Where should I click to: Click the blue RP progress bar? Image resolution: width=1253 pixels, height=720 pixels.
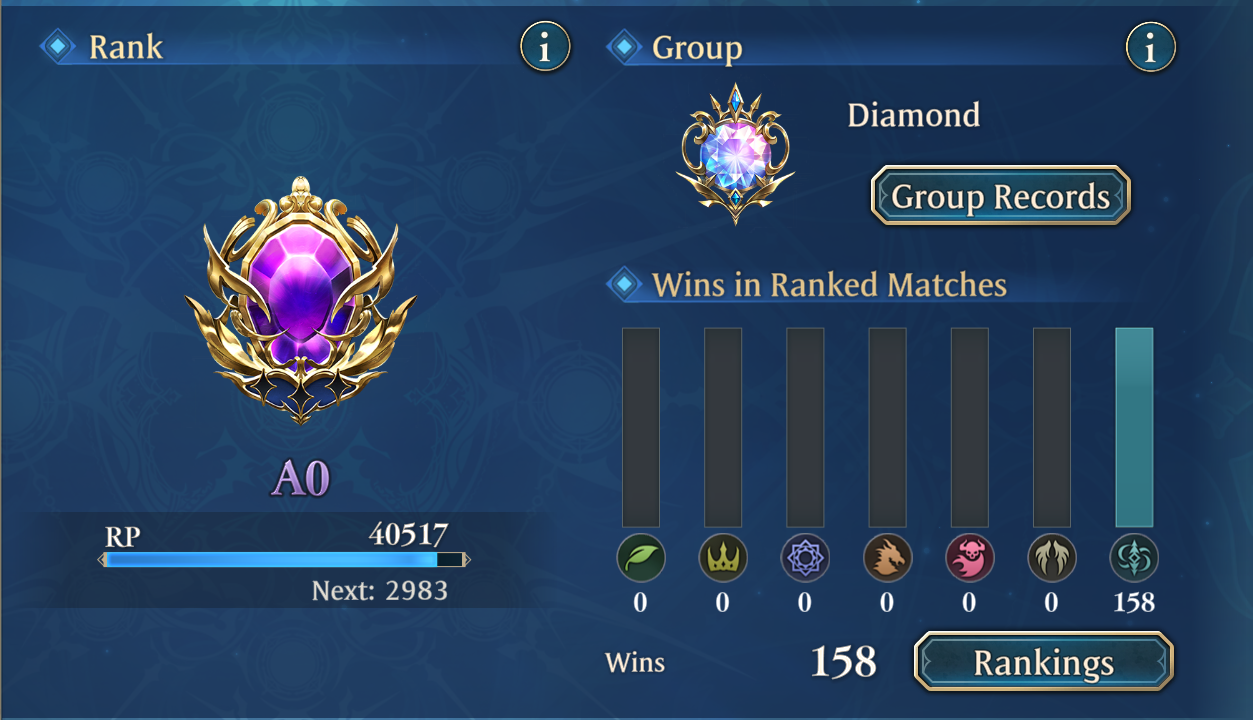[x=284, y=560]
